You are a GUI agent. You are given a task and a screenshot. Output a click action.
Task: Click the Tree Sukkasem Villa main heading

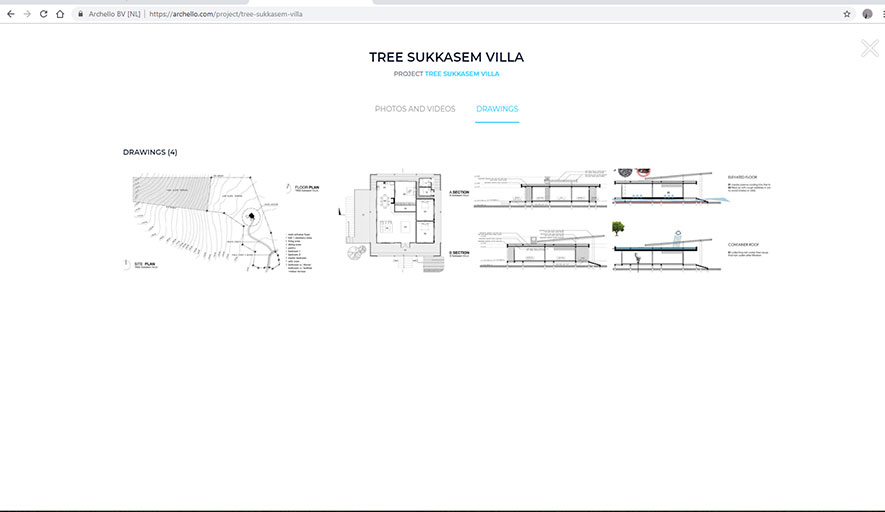pyautogui.click(x=446, y=57)
